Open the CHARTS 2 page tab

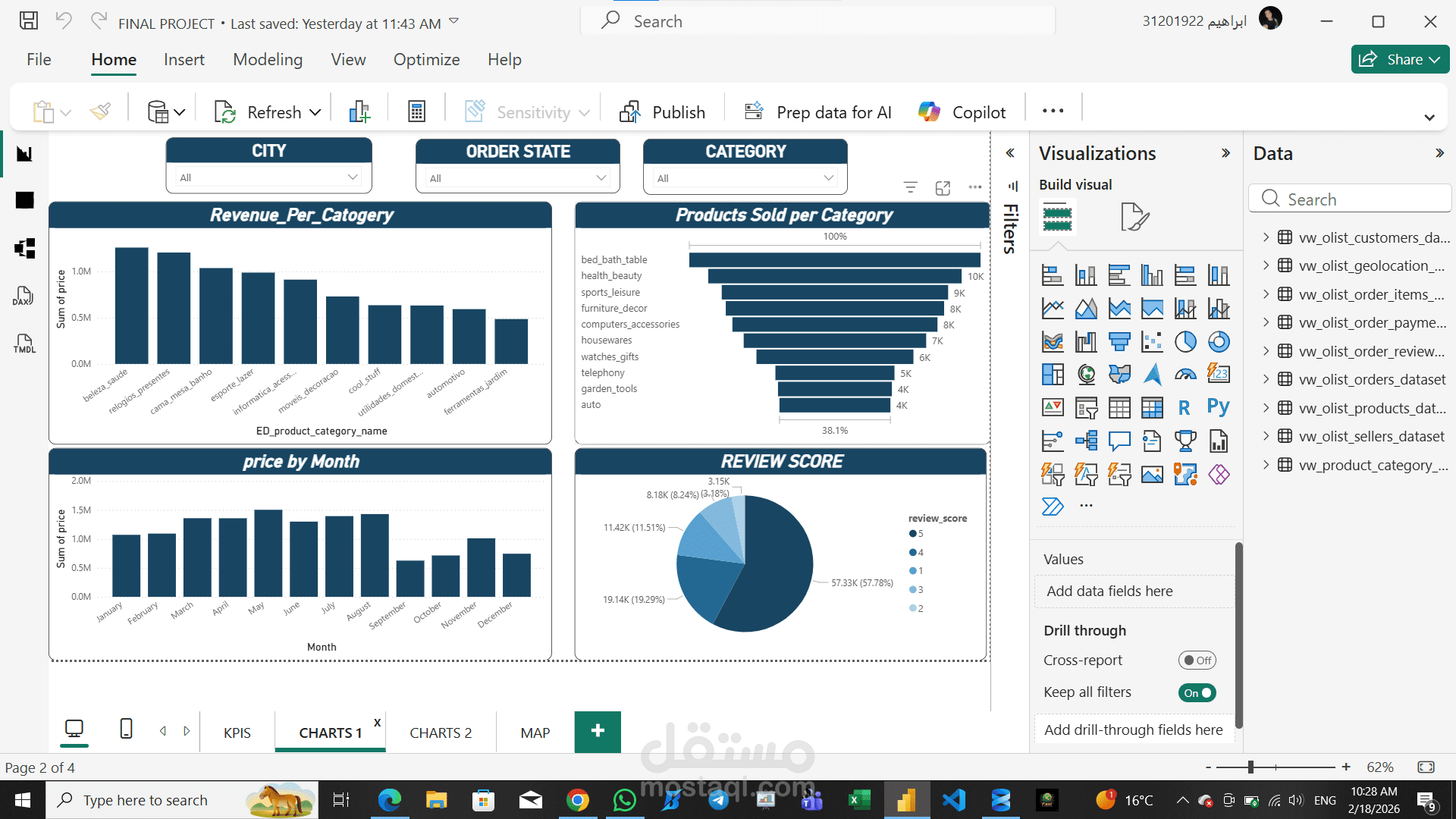coord(441,732)
